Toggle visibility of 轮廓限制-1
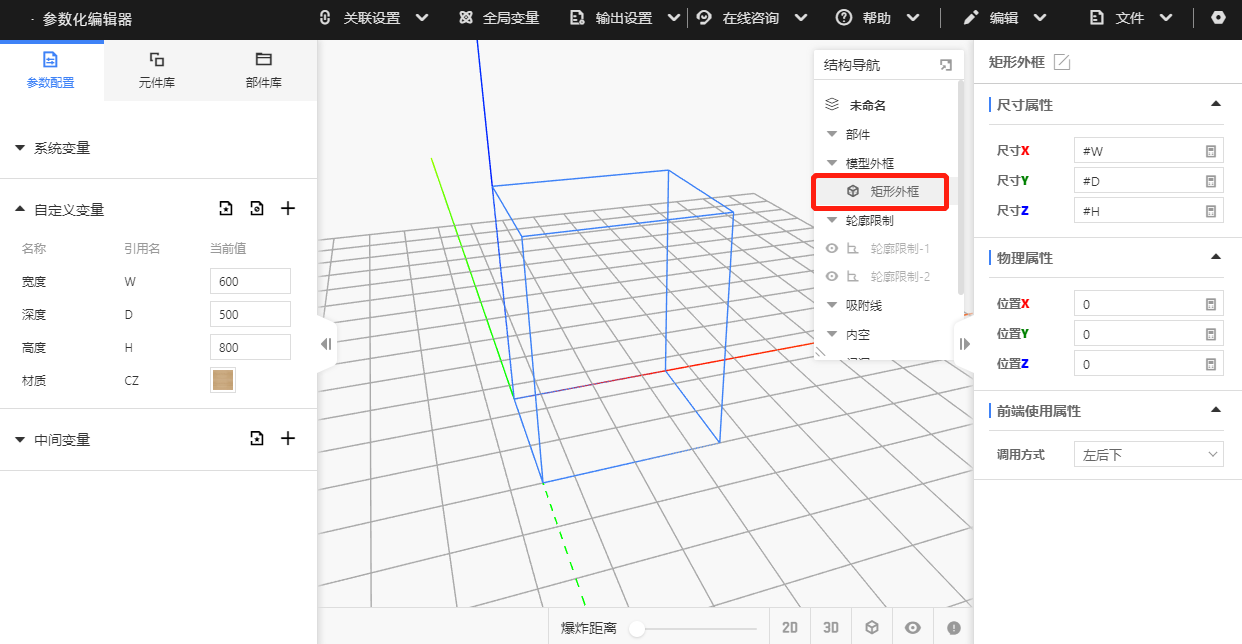Image resolution: width=1242 pixels, height=644 pixels. pos(831,249)
